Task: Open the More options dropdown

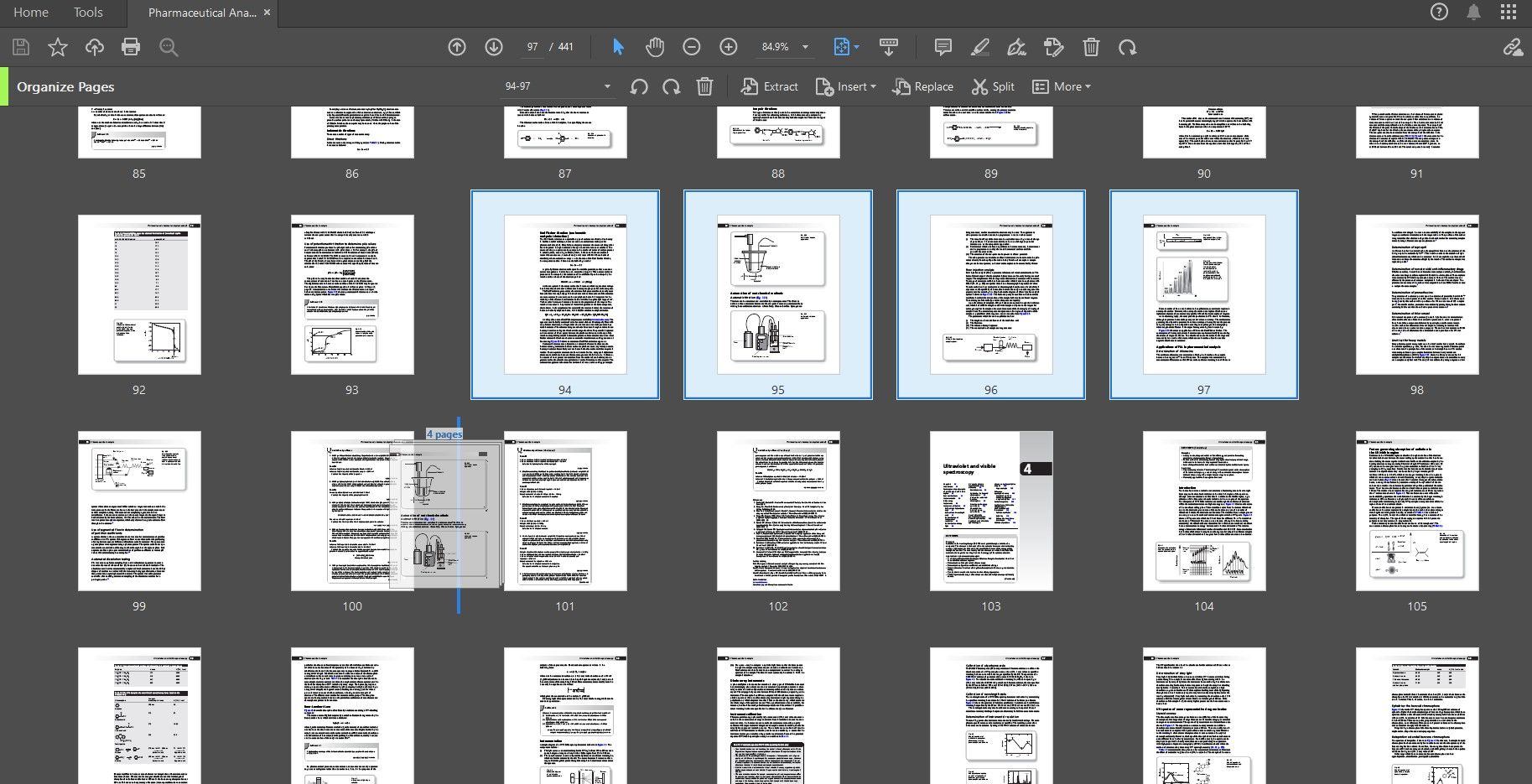Action: (x=1061, y=86)
